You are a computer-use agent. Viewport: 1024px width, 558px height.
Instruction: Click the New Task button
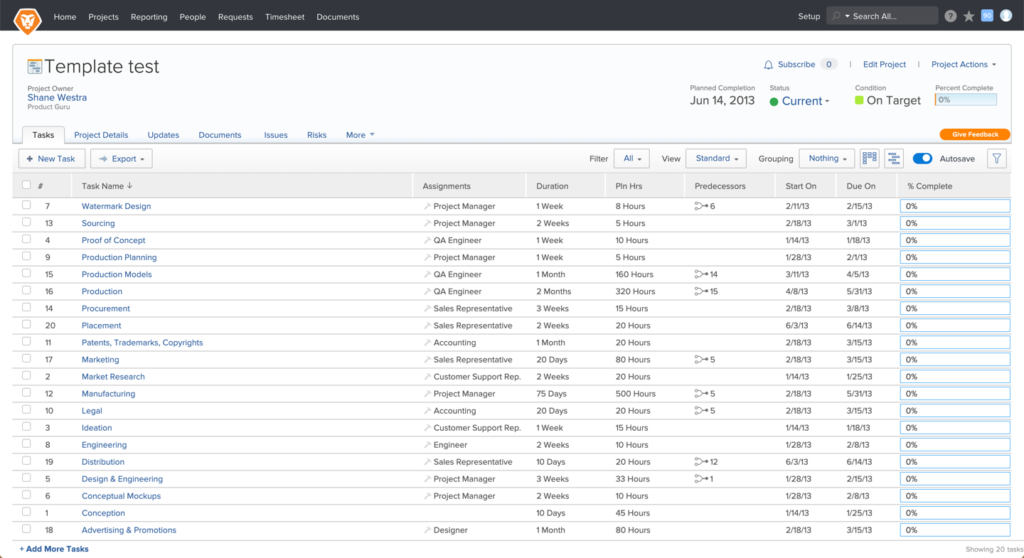coord(51,159)
